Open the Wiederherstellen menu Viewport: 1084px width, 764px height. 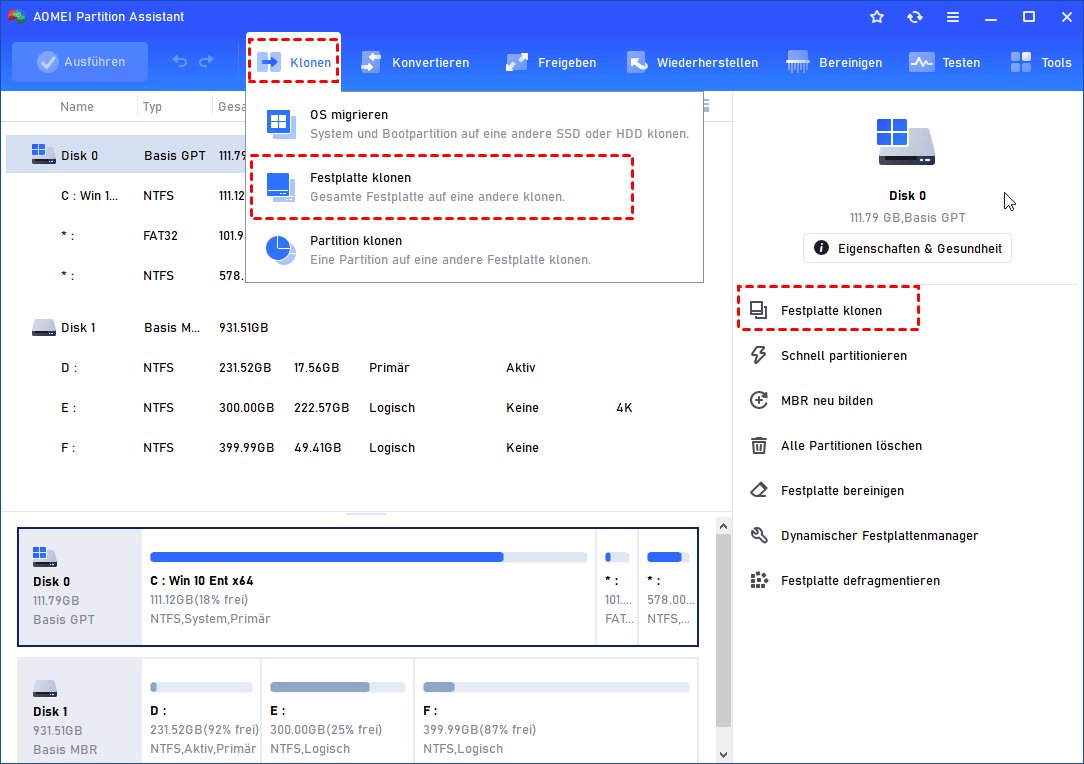[x=692, y=62]
